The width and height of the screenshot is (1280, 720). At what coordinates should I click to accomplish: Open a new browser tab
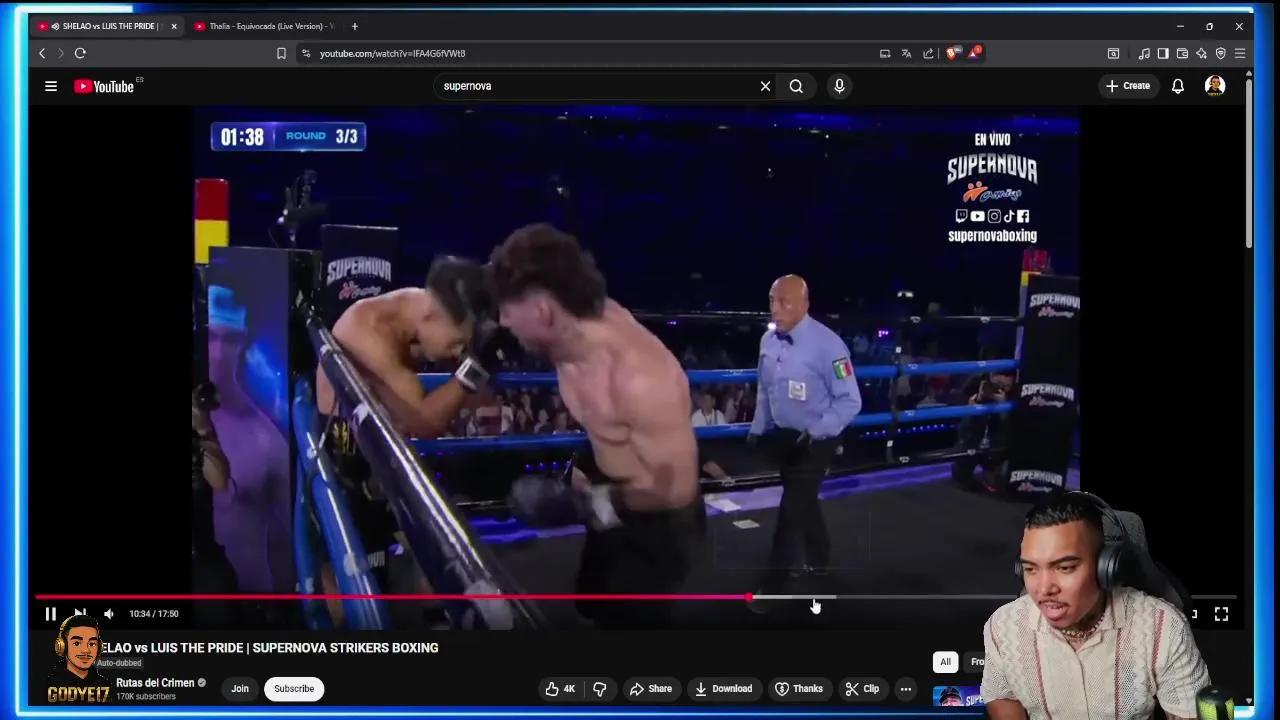tap(354, 26)
